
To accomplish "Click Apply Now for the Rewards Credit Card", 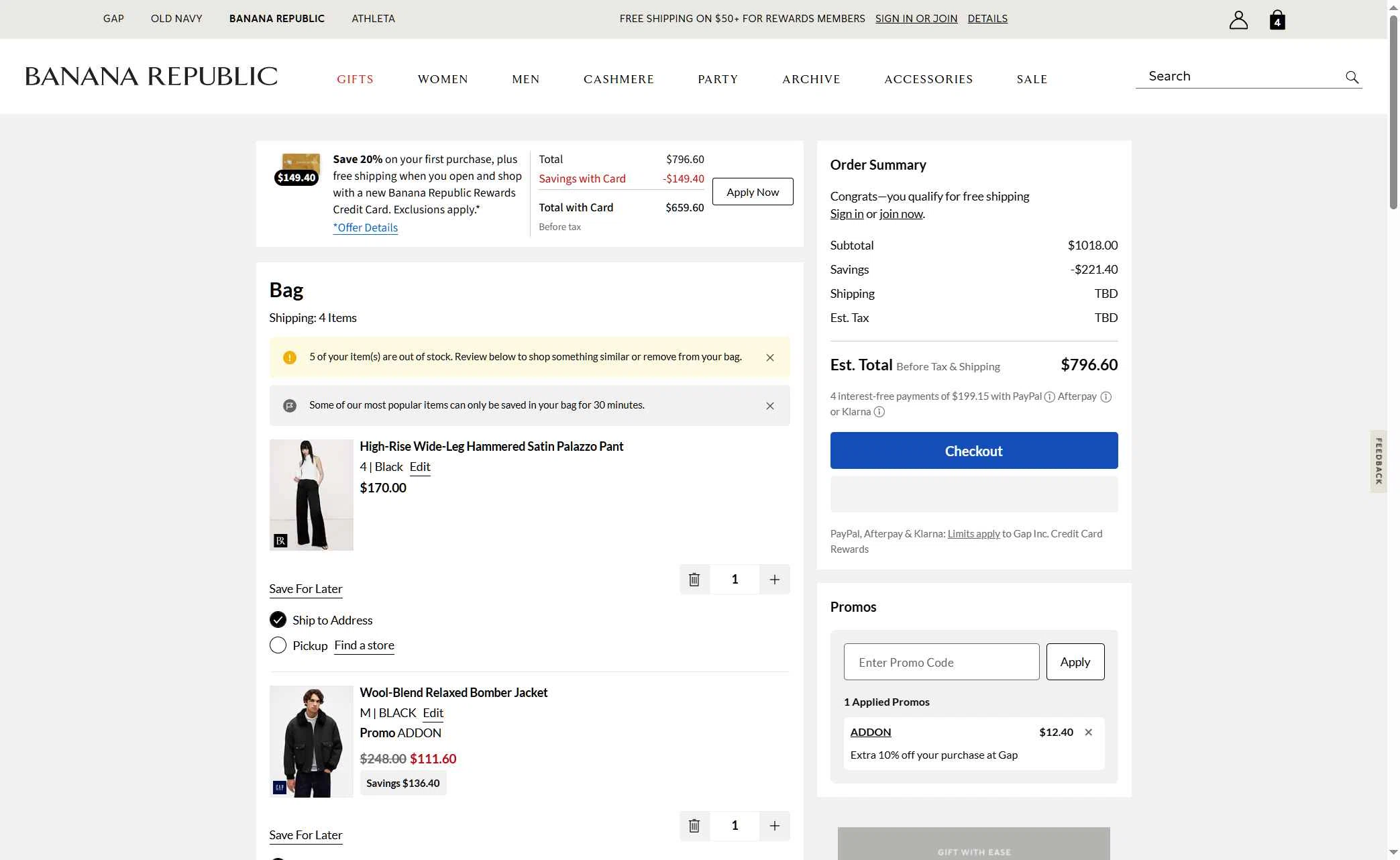I will pyautogui.click(x=752, y=191).
